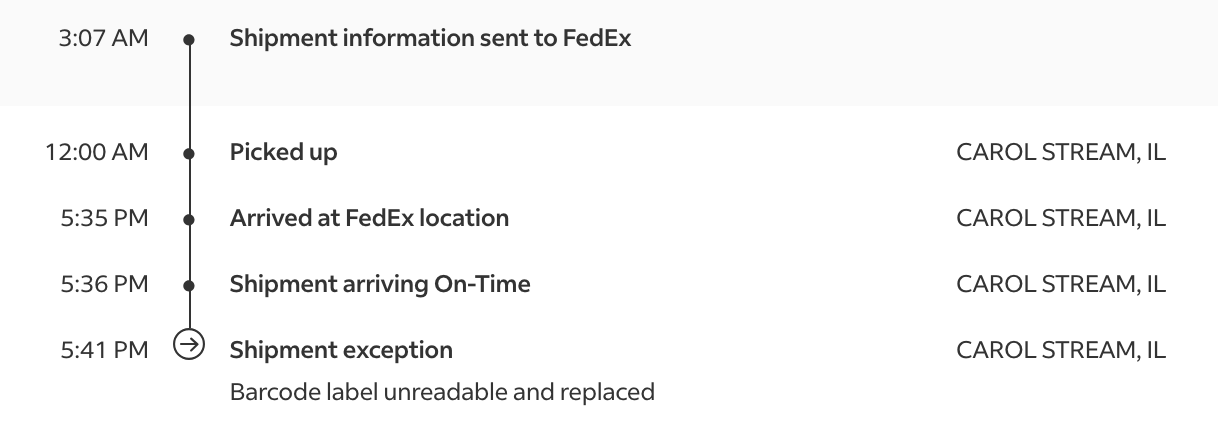
Task: Select the 12:00 AM timestamp
Action: (97, 153)
